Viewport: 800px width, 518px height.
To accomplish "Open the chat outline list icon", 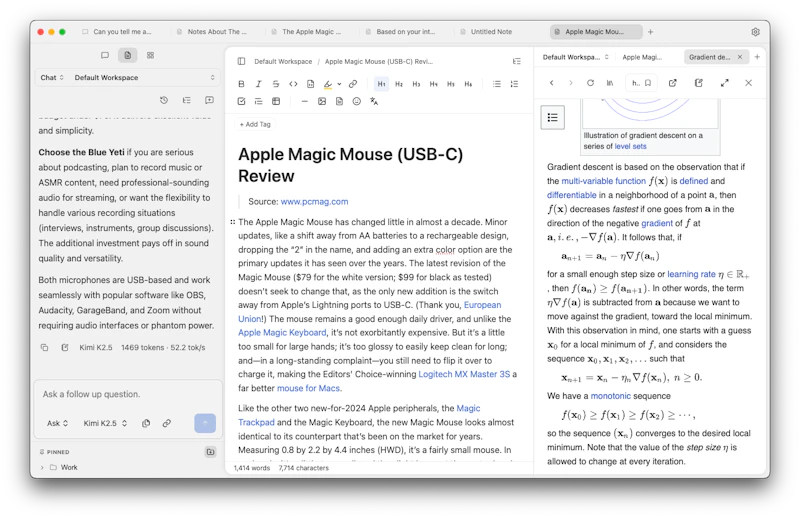I will (x=187, y=100).
